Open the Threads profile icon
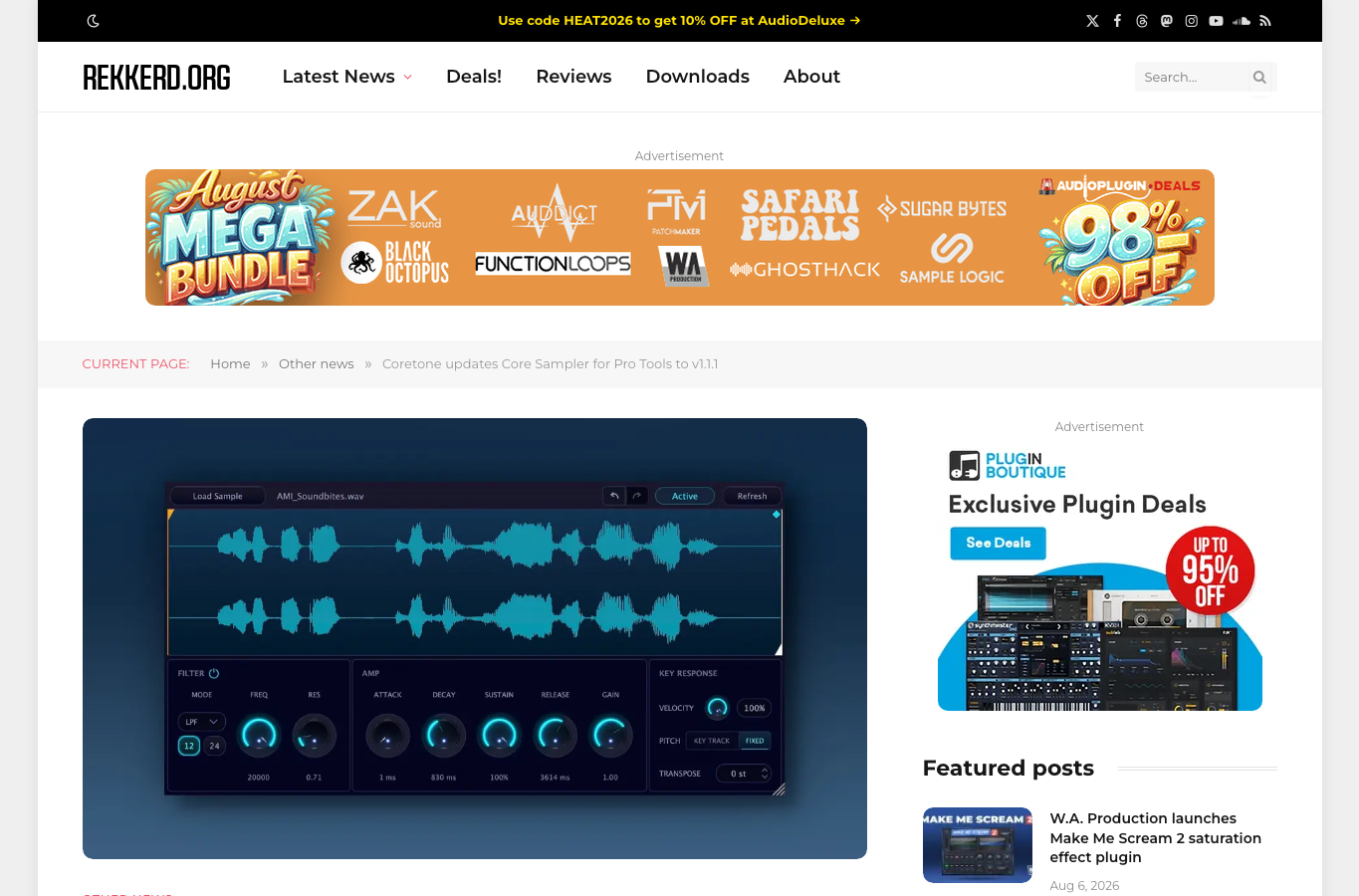The image size is (1359, 896). click(x=1142, y=21)
